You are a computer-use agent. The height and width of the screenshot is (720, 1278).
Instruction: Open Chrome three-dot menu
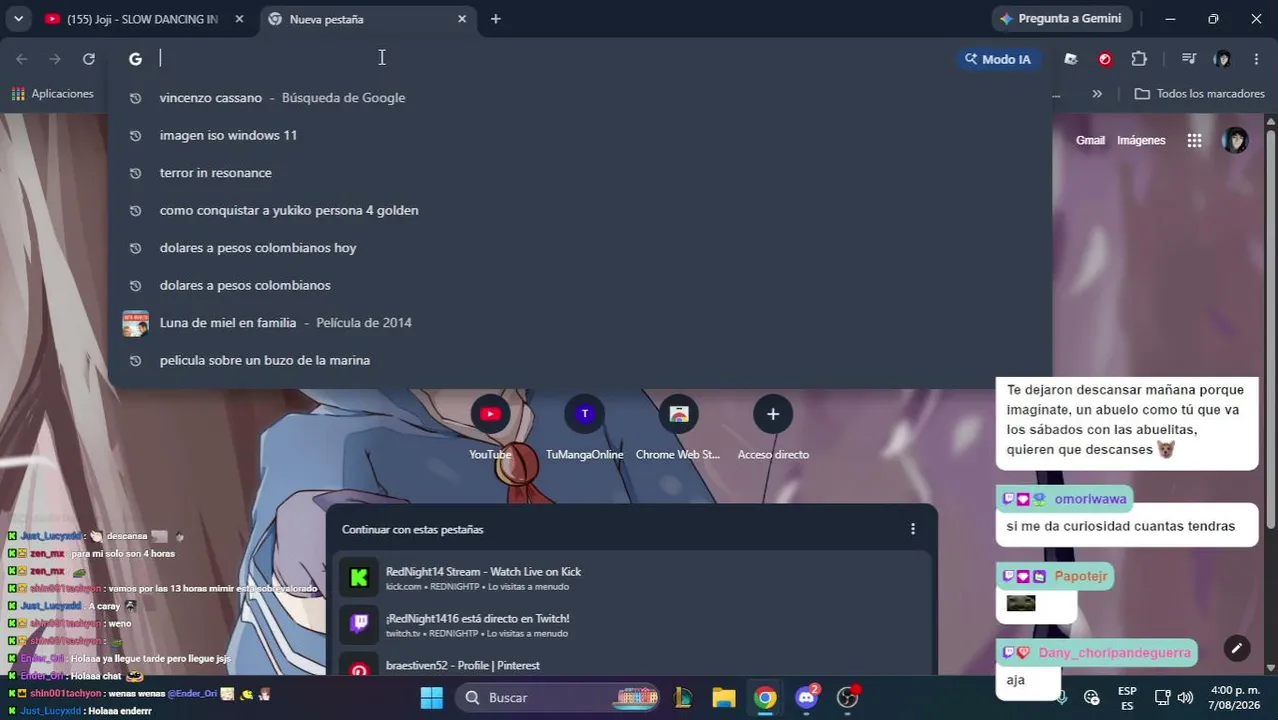[1256, 59]
